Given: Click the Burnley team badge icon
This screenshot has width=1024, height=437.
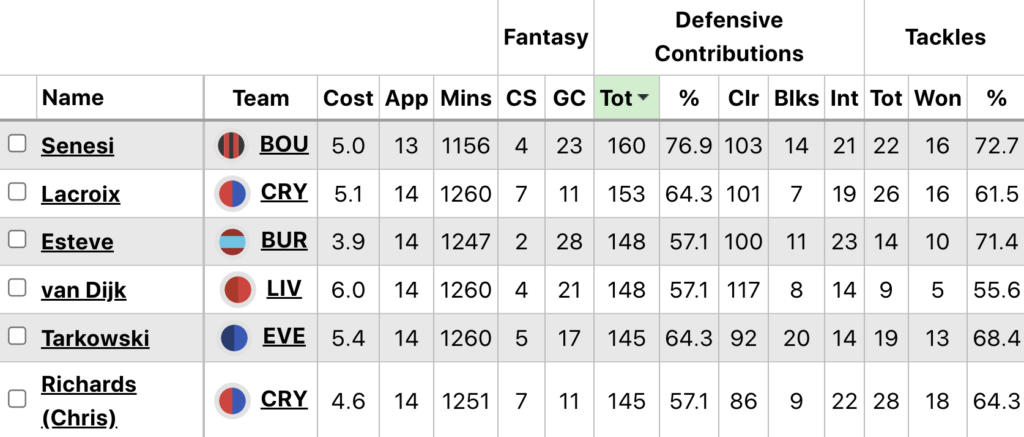Looking at the screenshot, I should point(233,242).
